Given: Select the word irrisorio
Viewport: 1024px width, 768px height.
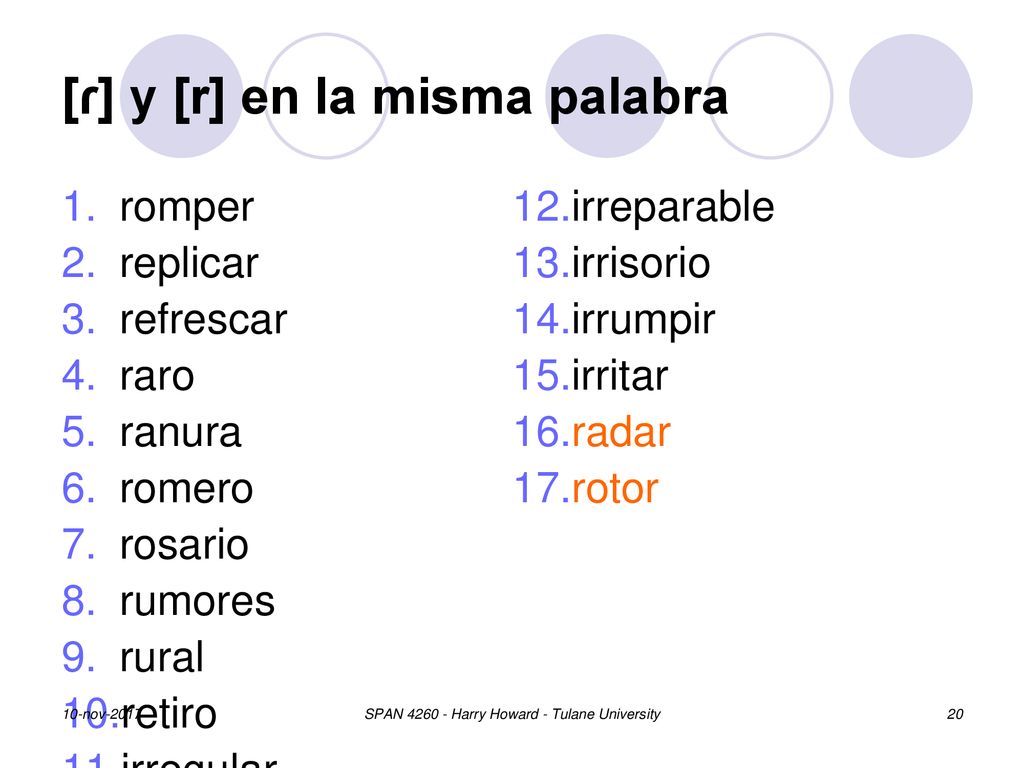Looking at the screenshot, I should pyautogui.click(x=641, y=264).
